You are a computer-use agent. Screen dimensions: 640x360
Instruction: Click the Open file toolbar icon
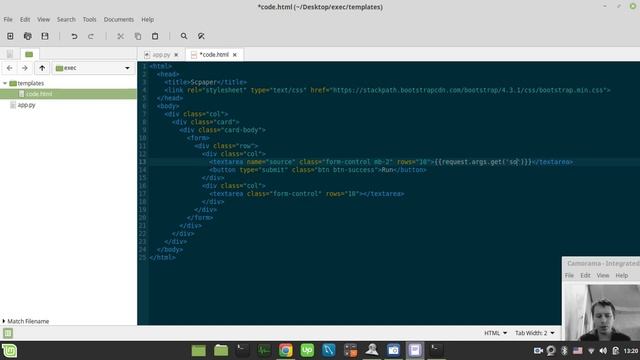(x=27, y=36)
